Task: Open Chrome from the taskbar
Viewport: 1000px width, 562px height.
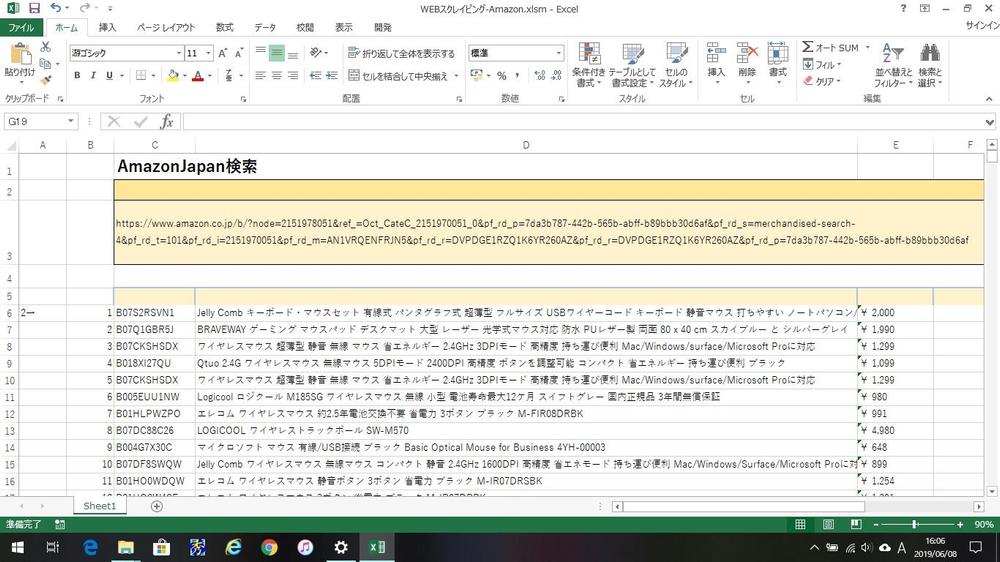Action: coord(269,547)
